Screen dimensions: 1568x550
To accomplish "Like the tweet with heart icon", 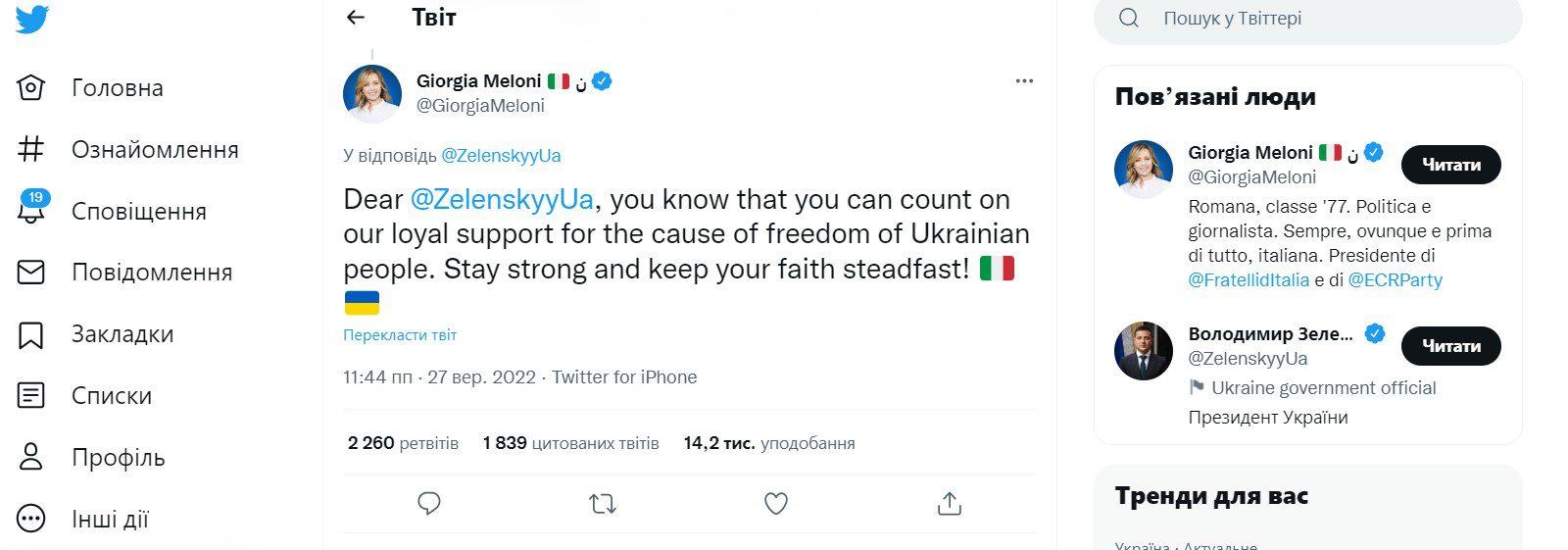I will (x=776, y=503).
